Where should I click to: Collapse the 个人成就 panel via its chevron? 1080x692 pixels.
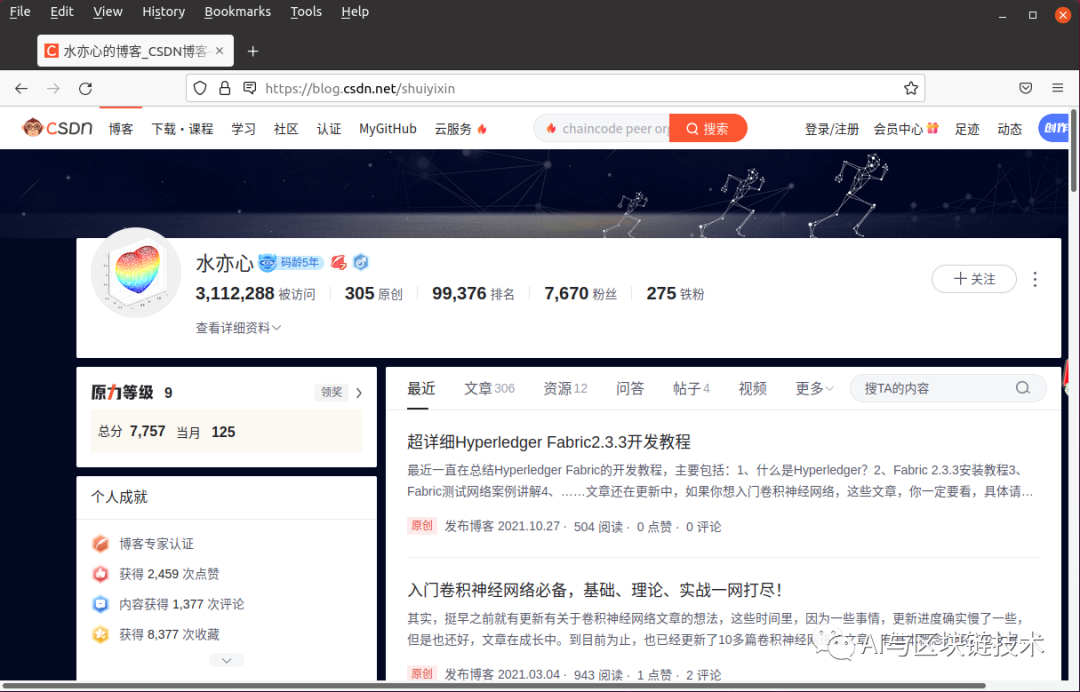tap(227, 659)
